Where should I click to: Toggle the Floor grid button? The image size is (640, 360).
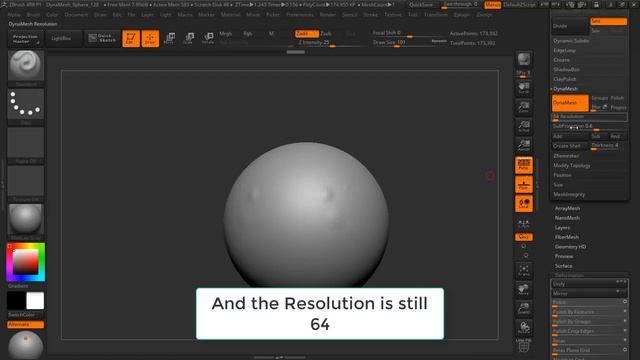coord(524,184)
